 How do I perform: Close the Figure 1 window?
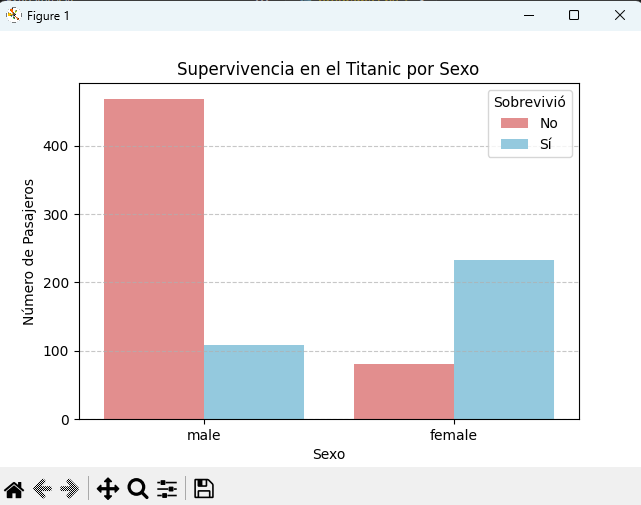point(619,15)
